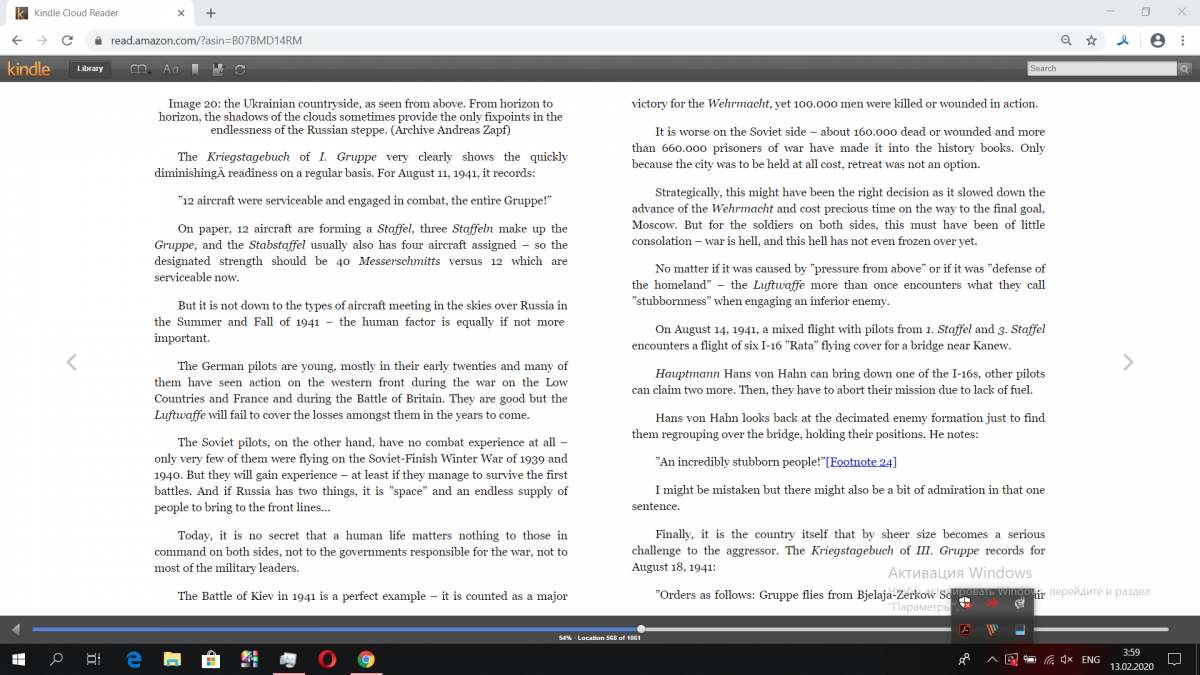Click the 54% Location 568 of 1061 text
Viewport: 1200px width, 675px height.
pyautogui.click(x=600, y=638)
